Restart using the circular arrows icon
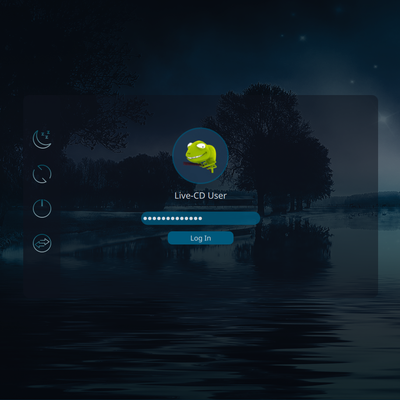400x400 pixels. tap(42, 174)
